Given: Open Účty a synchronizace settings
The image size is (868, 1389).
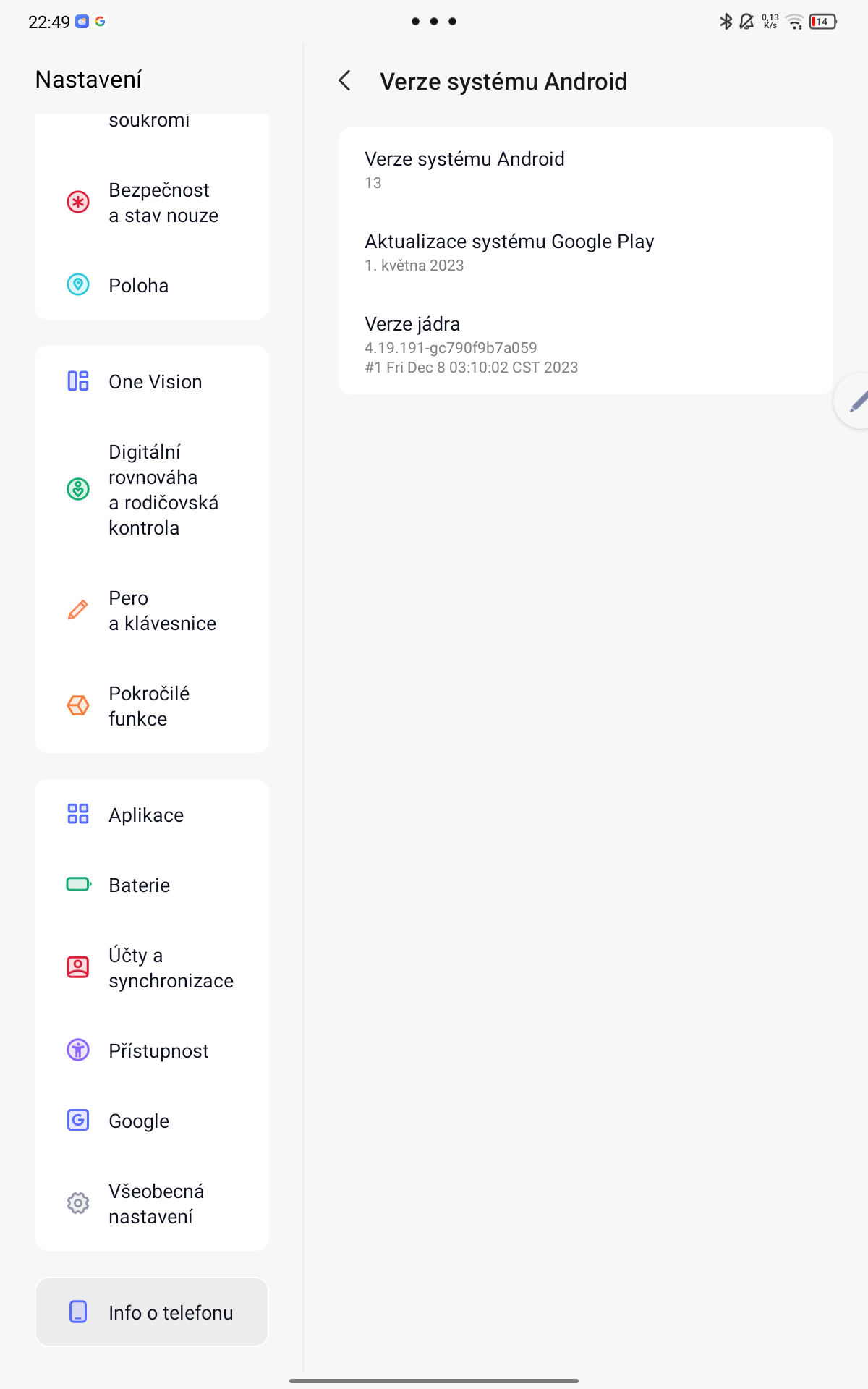Looking at the screenshot, I should (152, 968).
